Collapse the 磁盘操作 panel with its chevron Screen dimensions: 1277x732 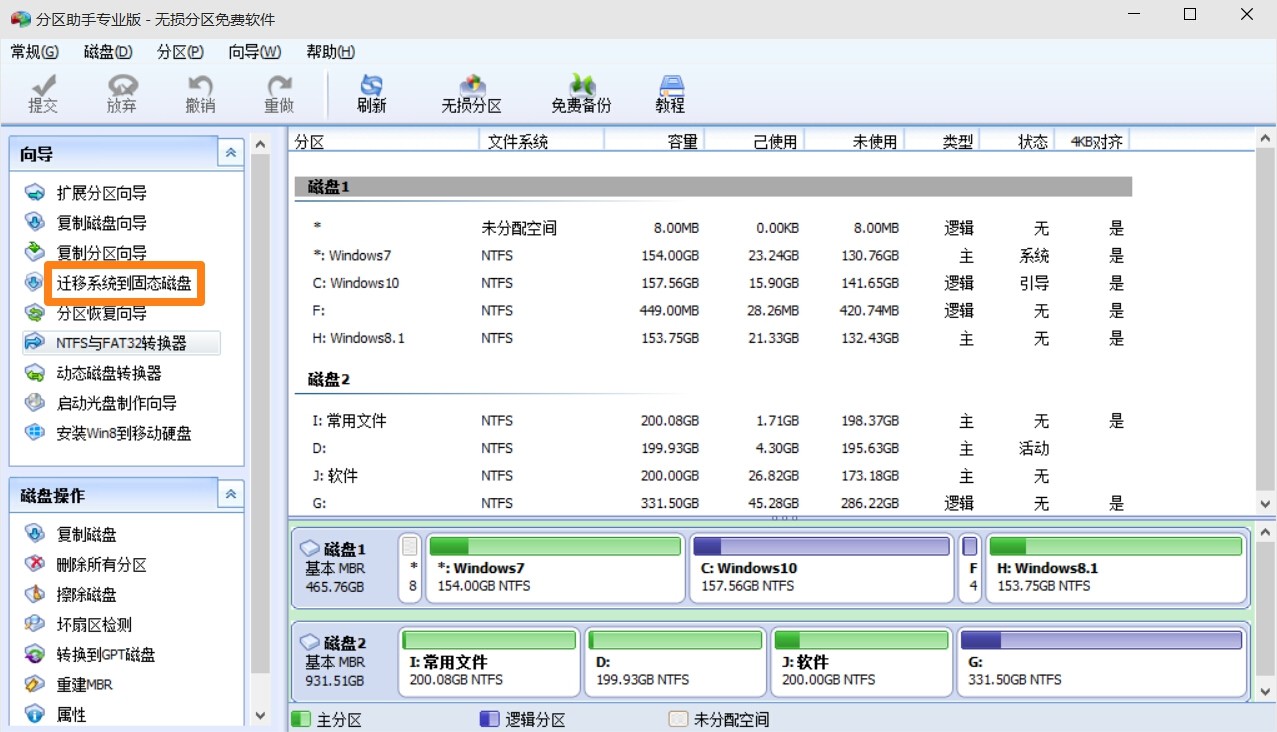point(231,494)
